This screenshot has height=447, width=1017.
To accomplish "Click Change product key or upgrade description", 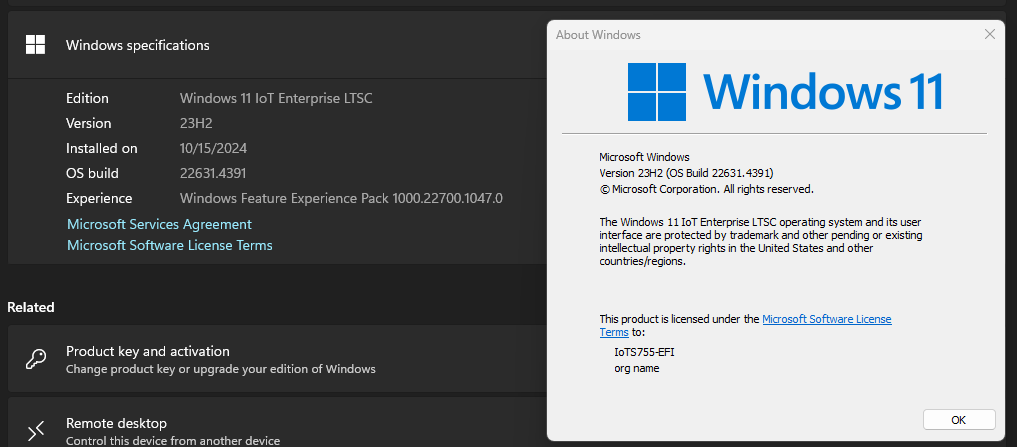I will (221, 369).
